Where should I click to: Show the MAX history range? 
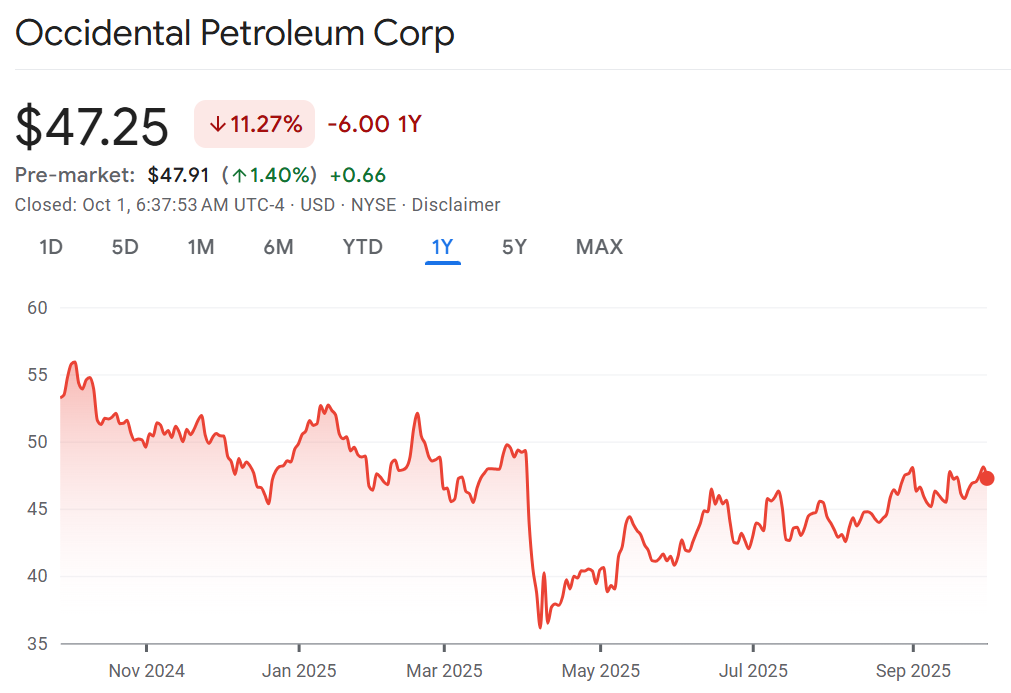coord(599,247)
